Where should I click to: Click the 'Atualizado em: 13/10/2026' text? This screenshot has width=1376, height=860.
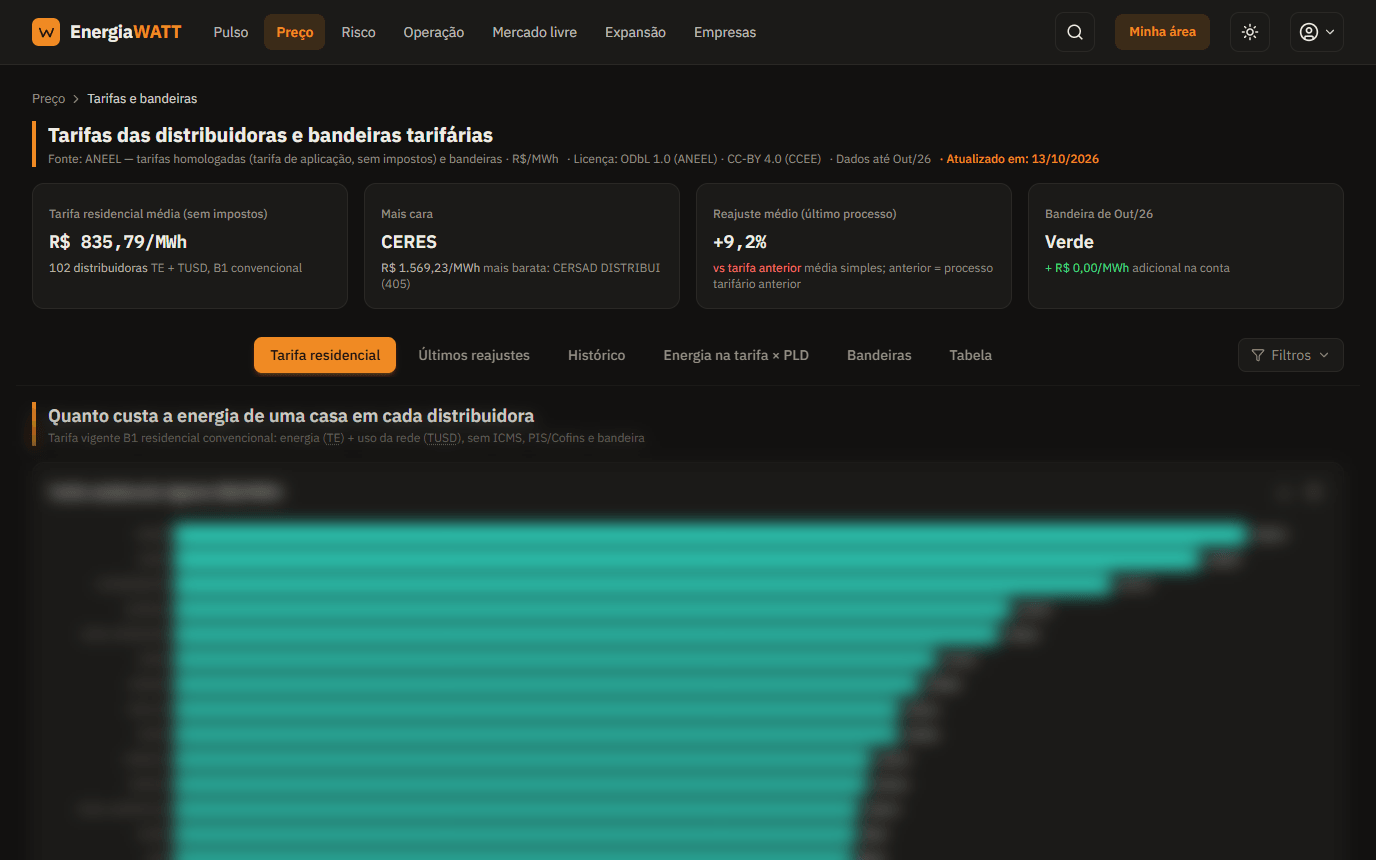click(1022, 159)
